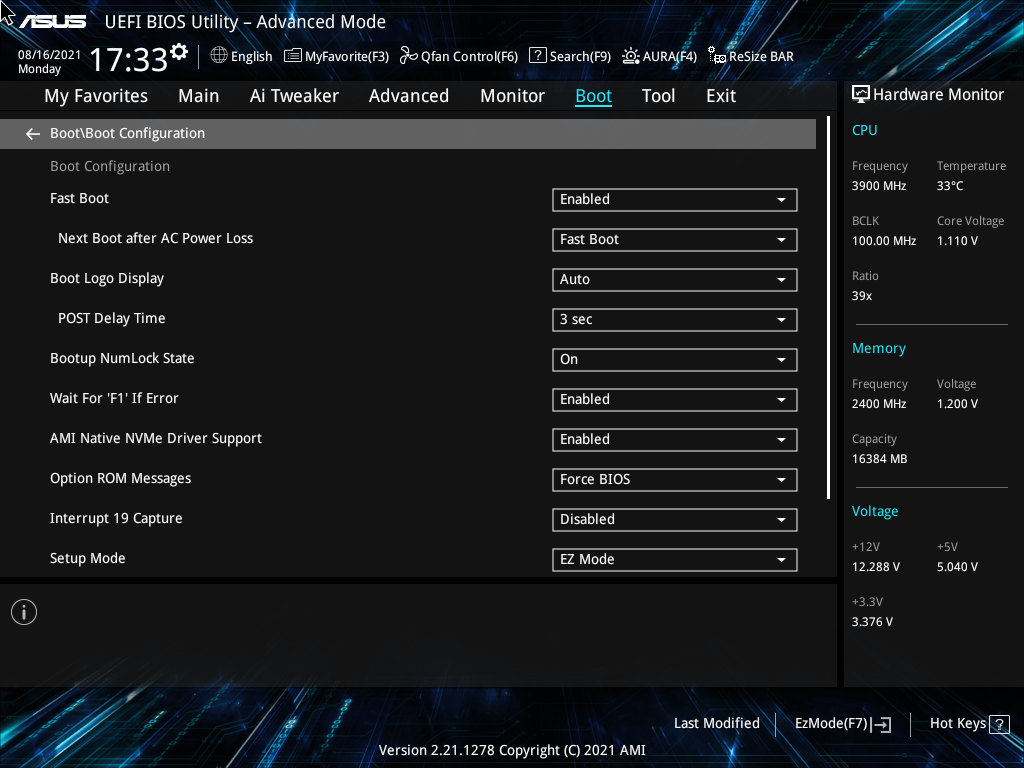Click the globe language icon
1024x768 pixels.
(219, 56)
